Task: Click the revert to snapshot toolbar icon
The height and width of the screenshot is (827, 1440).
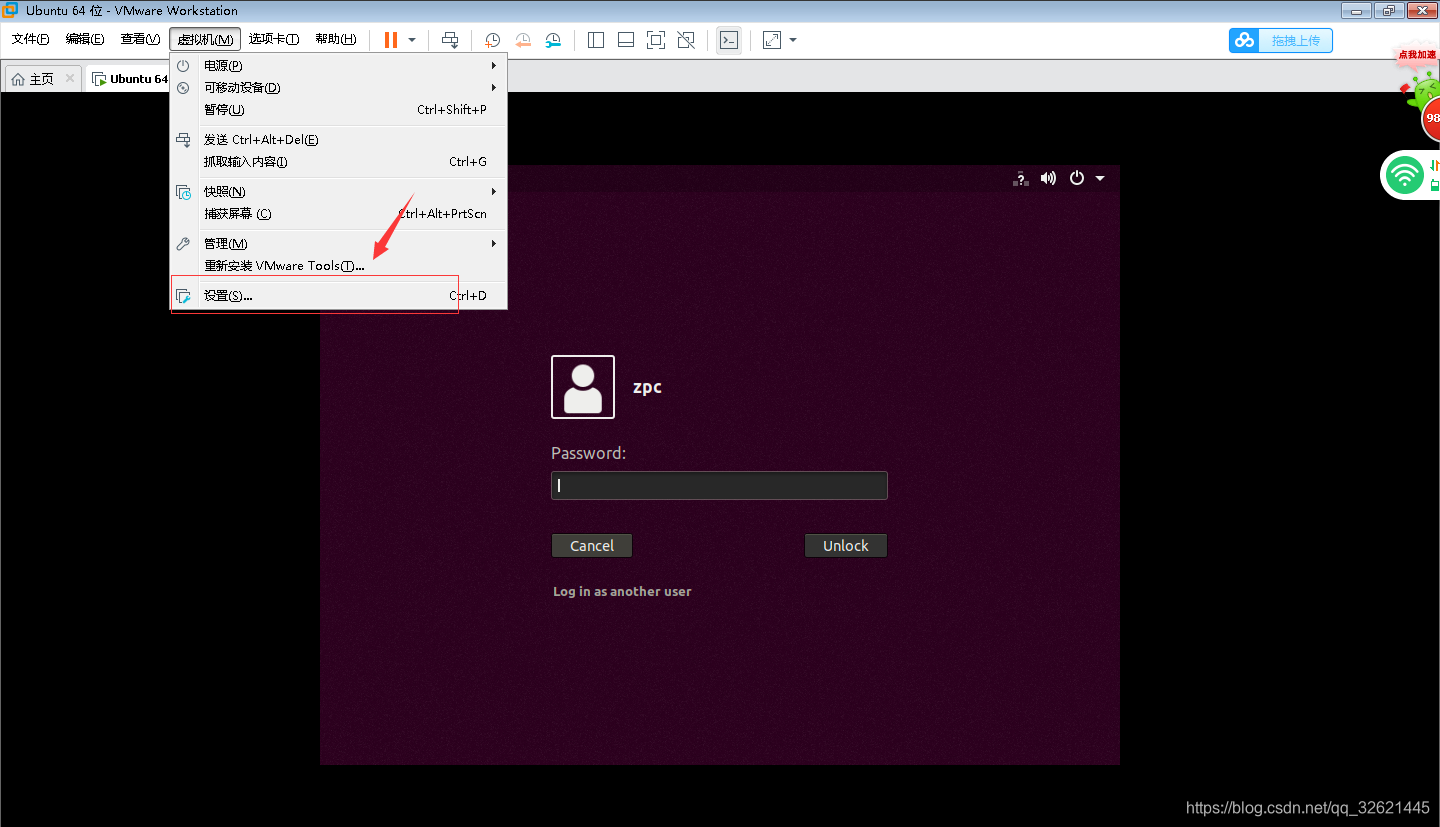Action: [522, 40]
